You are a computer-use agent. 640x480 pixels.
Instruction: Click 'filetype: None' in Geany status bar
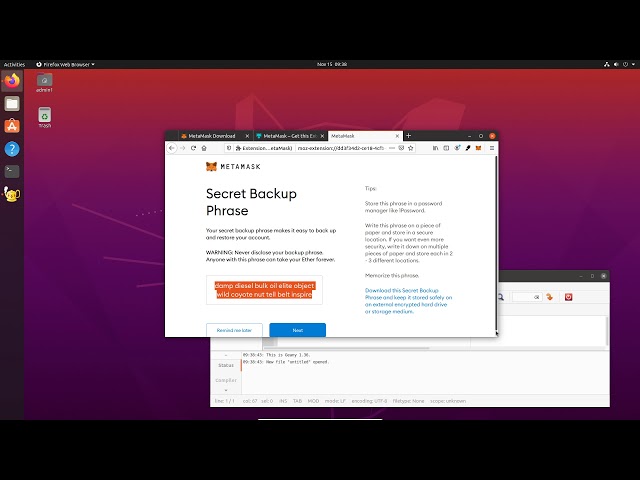pyautogui.click(x=408, y=401)
